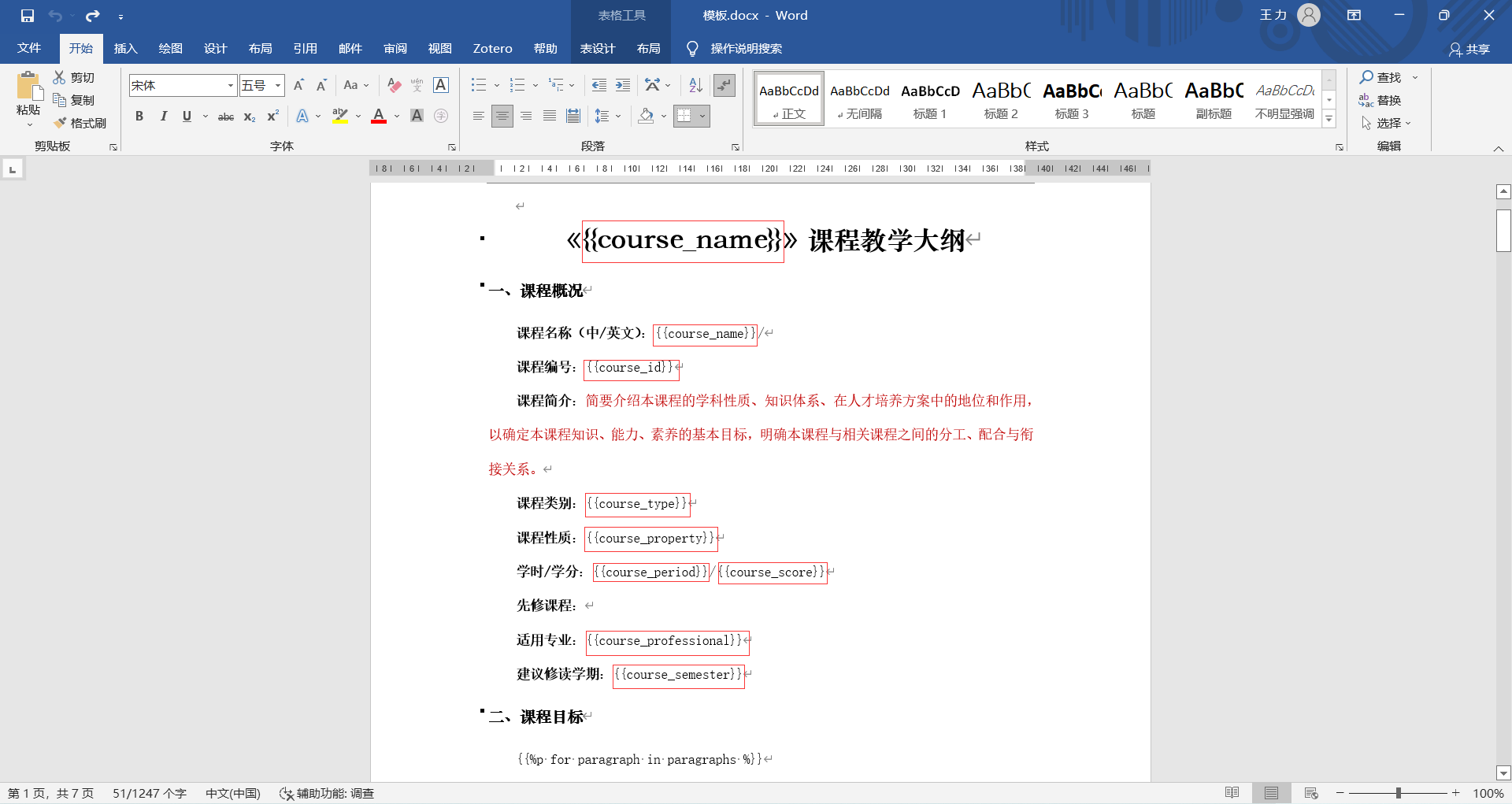Decrease font size with the A-down icon
Image resolution: width=1512 pixels, height=804 pixels.
click(321, 85)
